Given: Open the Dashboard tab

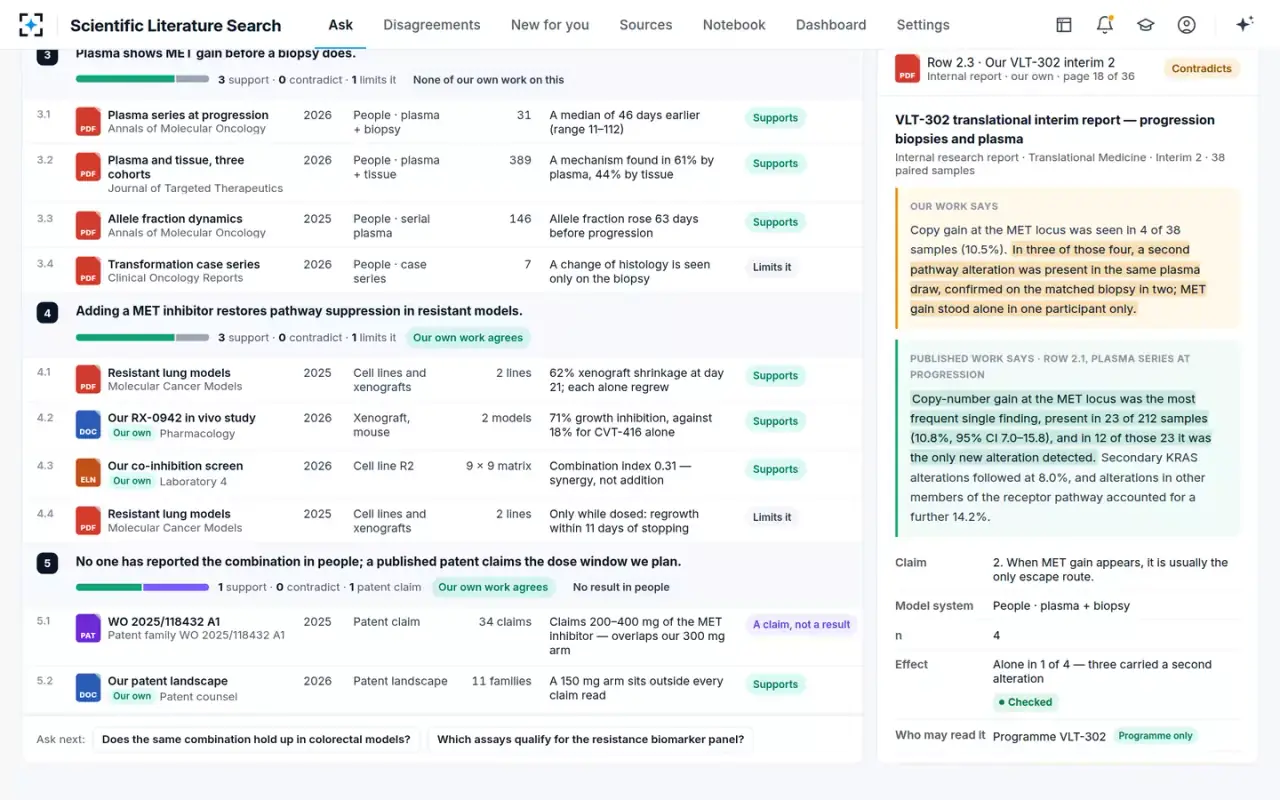Looking at the screenshot, I should (831, 25).
